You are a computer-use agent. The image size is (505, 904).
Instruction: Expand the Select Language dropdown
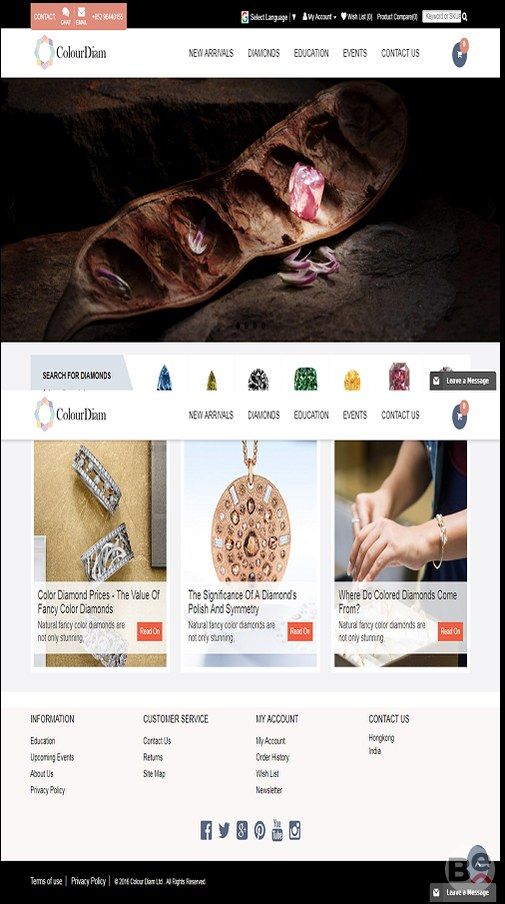click(269, 17)
